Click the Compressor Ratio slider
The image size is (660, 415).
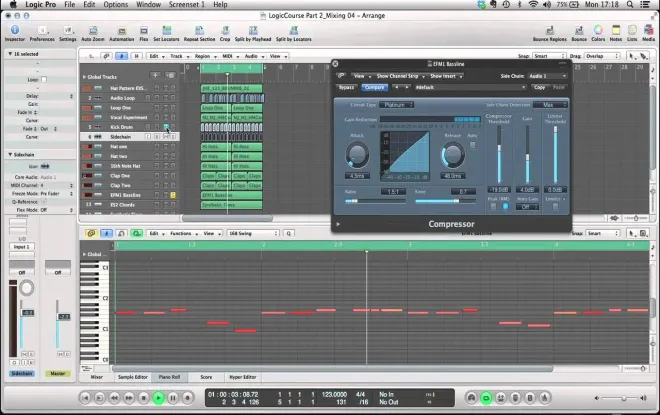(375, 201)
